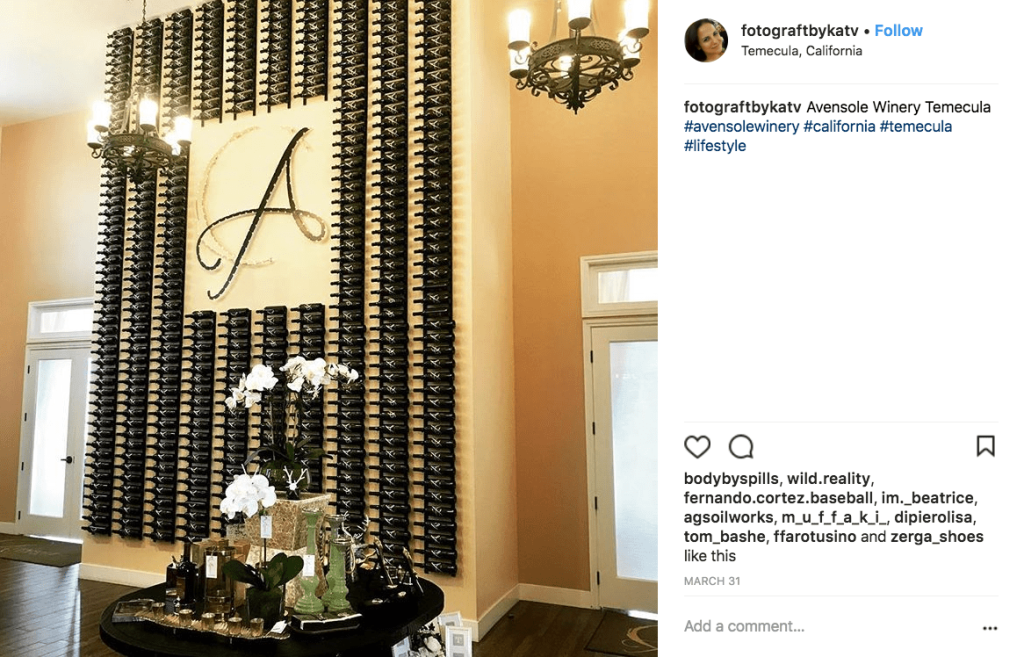Open the MARCH 31 post date
The width and height of the screenshot is (1024, 657).
pyautogui.click(x=712, y=581)
